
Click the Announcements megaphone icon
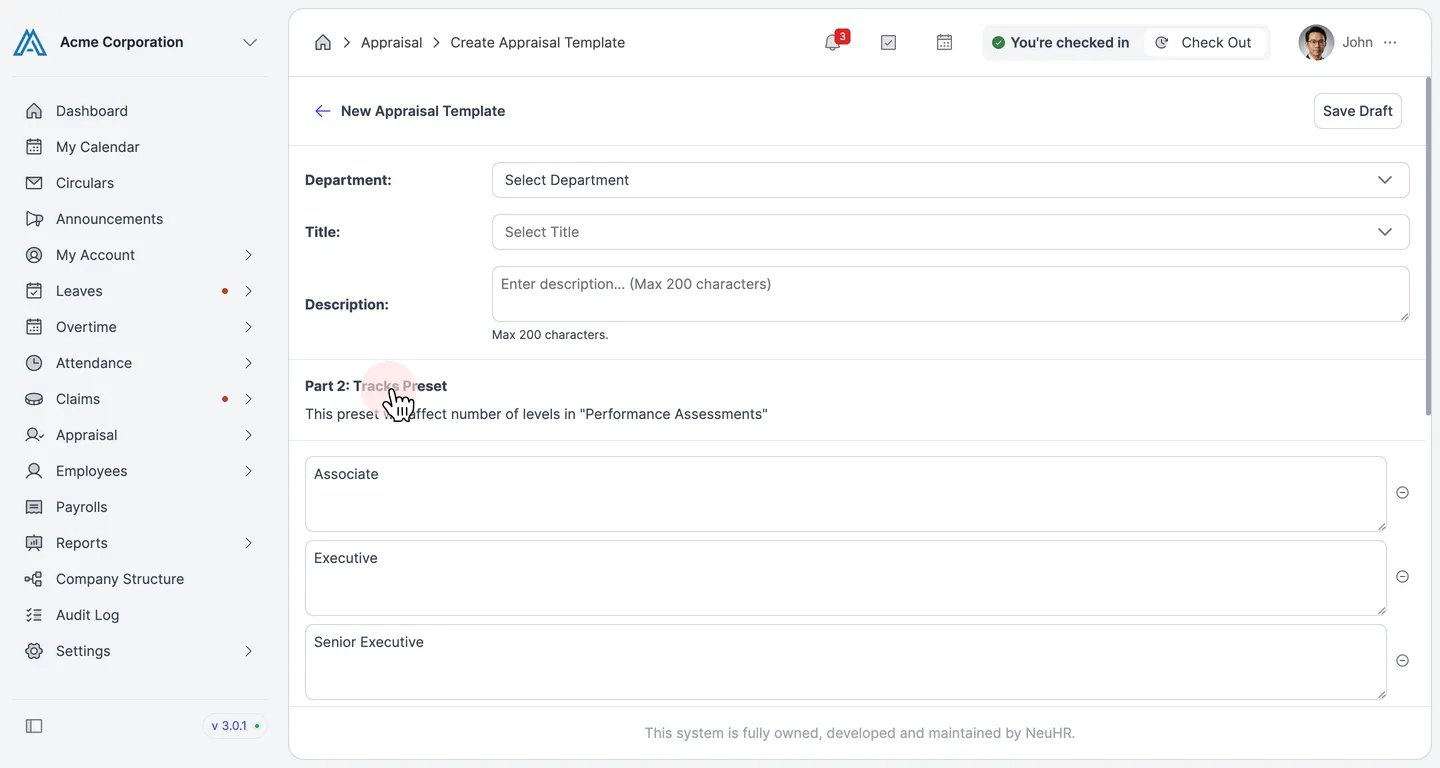[34, 219]
